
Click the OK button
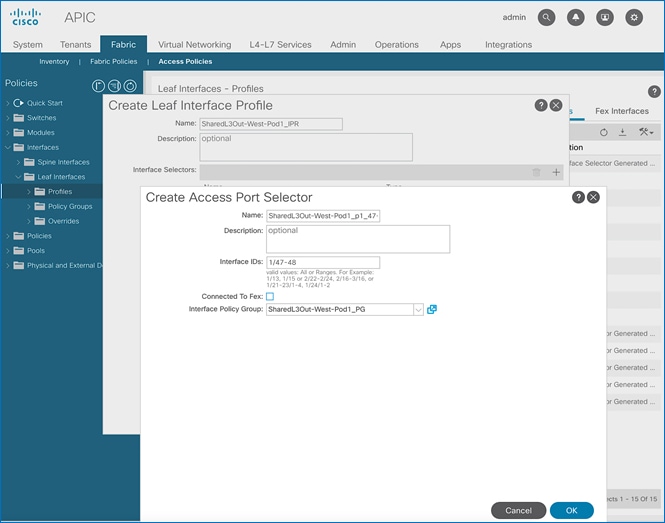pos(572,510)
